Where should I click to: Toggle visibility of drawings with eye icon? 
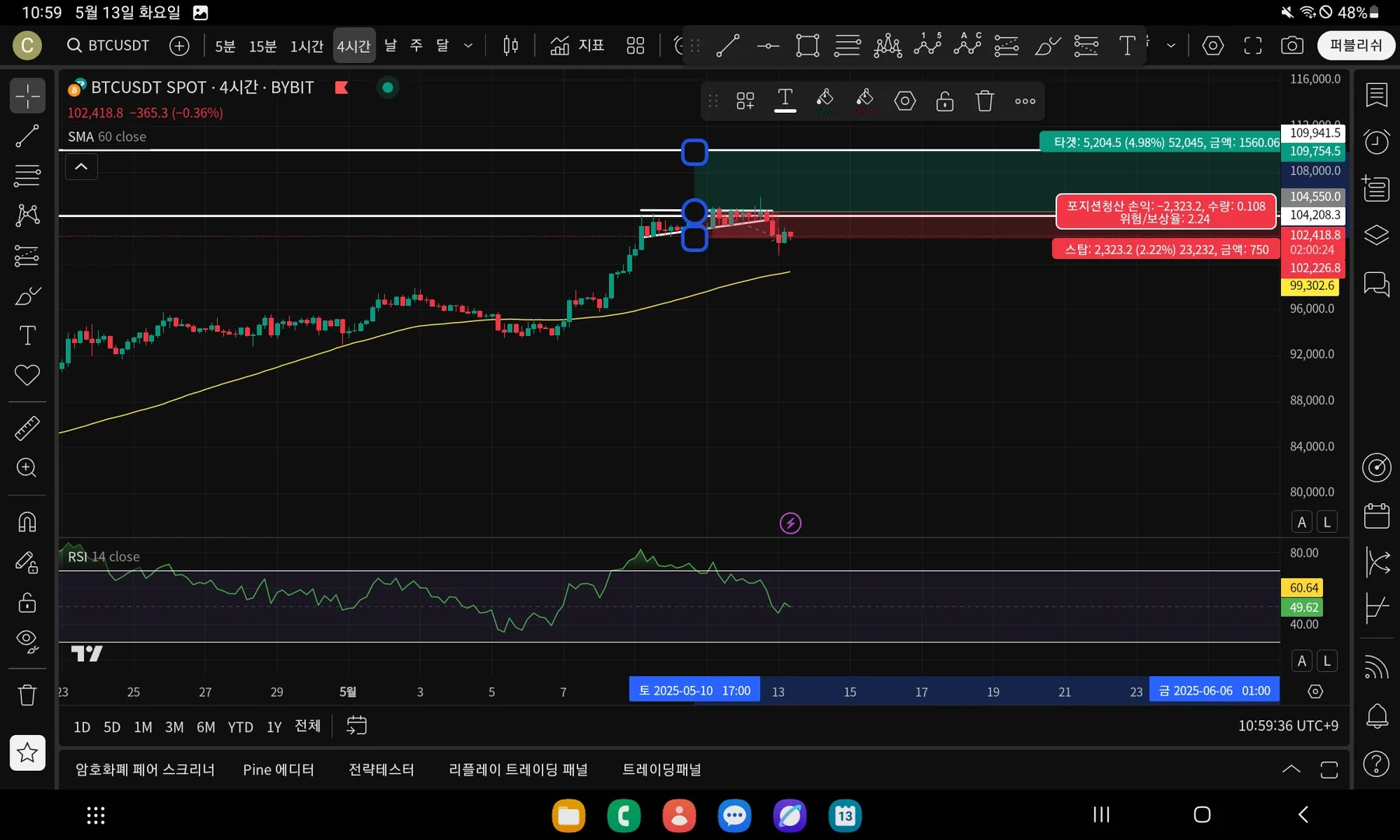(27, 641)
